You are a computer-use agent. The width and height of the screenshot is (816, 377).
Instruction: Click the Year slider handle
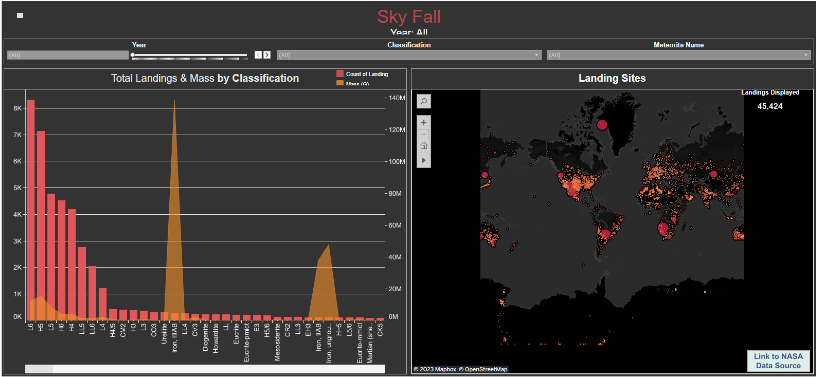pos(133,54)
